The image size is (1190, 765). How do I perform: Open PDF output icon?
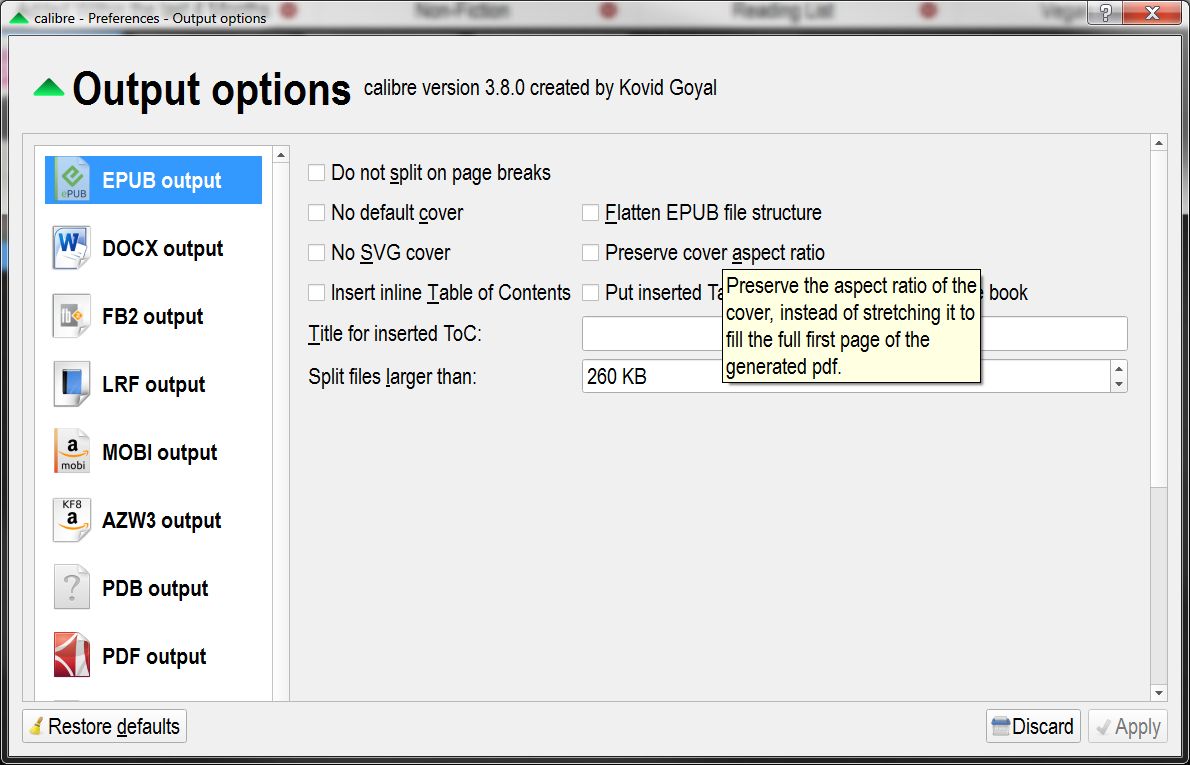(72, 656)
